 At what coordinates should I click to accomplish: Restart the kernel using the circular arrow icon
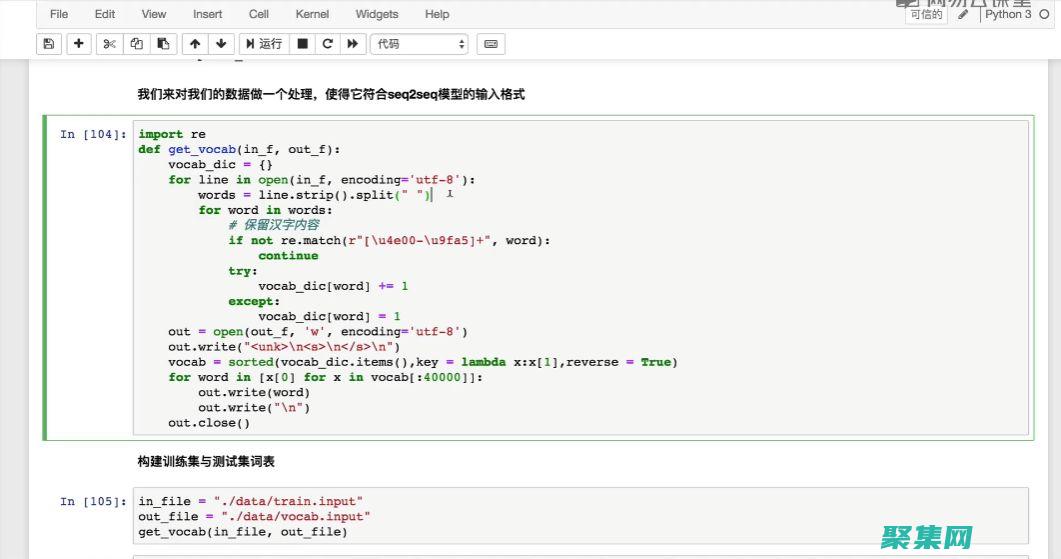click(x=327, y=44)
